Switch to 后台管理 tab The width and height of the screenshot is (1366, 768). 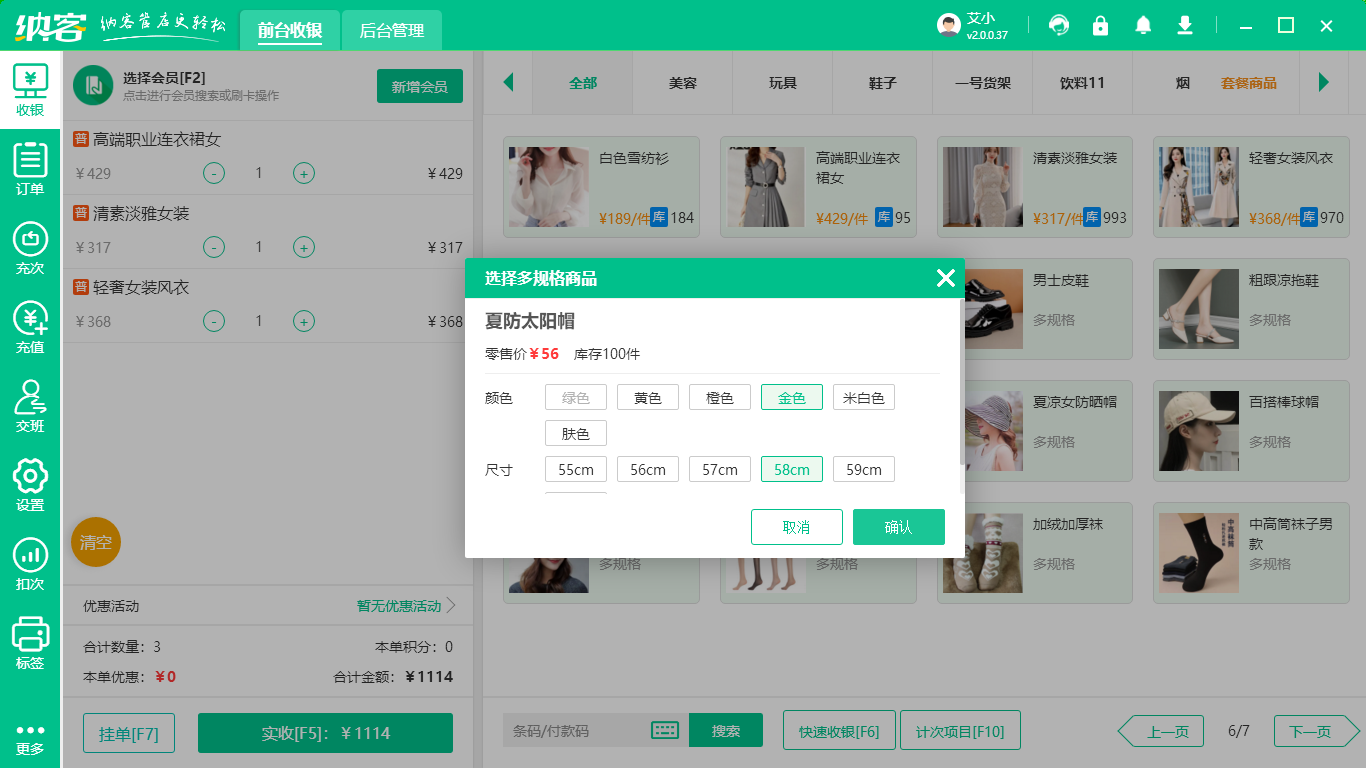click(x=392, y=31)
